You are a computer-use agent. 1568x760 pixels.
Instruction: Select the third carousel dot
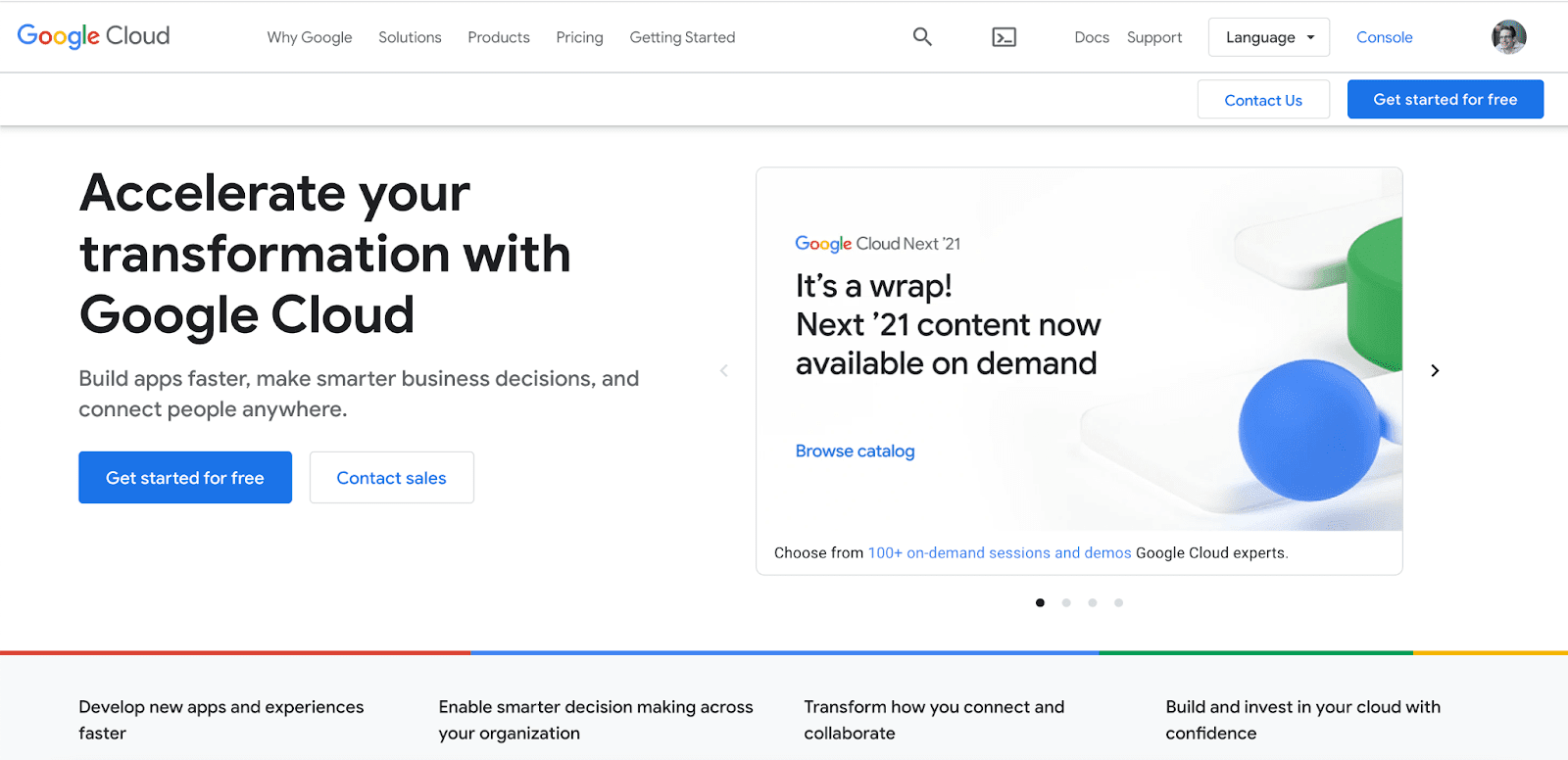1092,602
